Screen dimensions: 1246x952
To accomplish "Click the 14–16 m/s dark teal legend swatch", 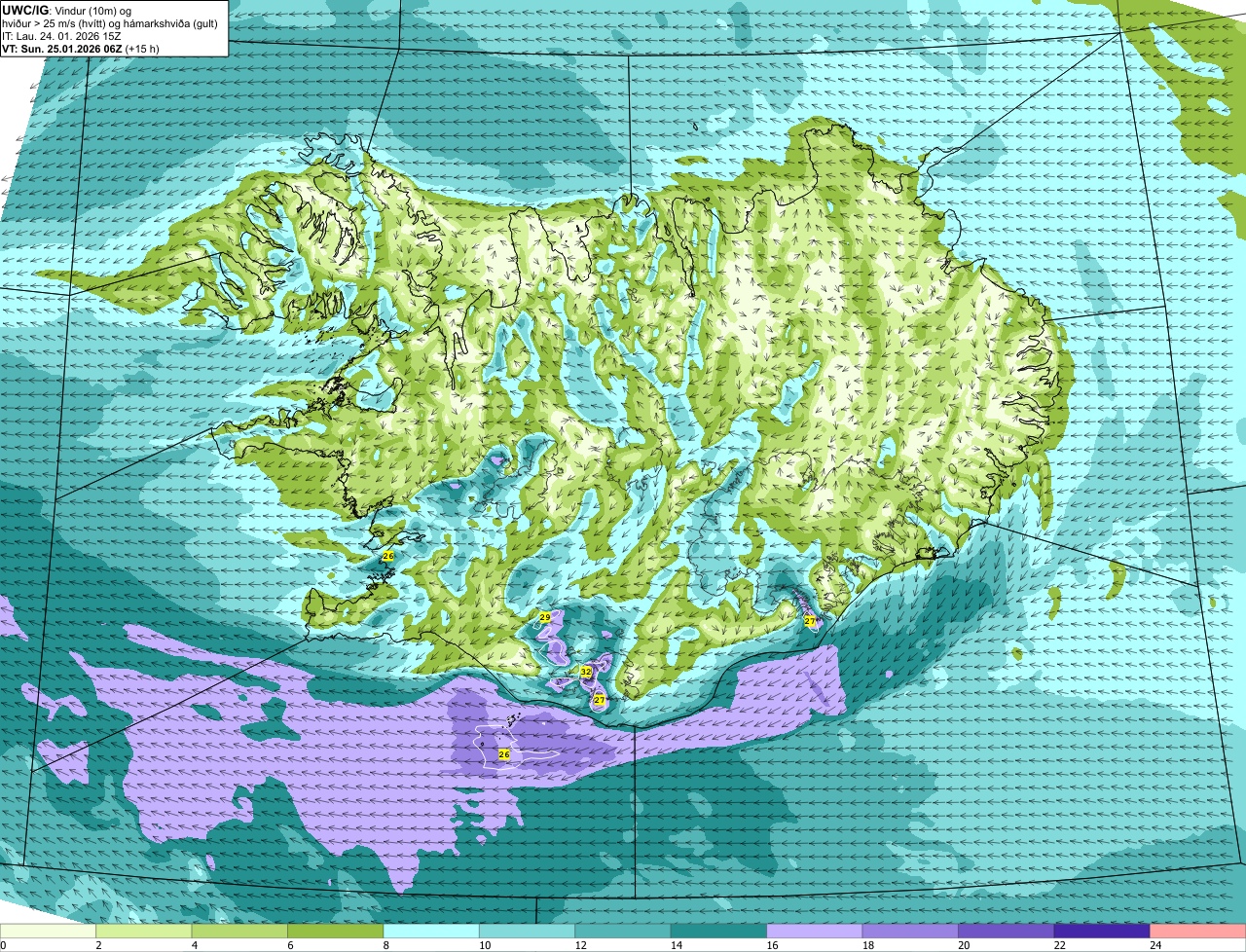I will (719, 931).
